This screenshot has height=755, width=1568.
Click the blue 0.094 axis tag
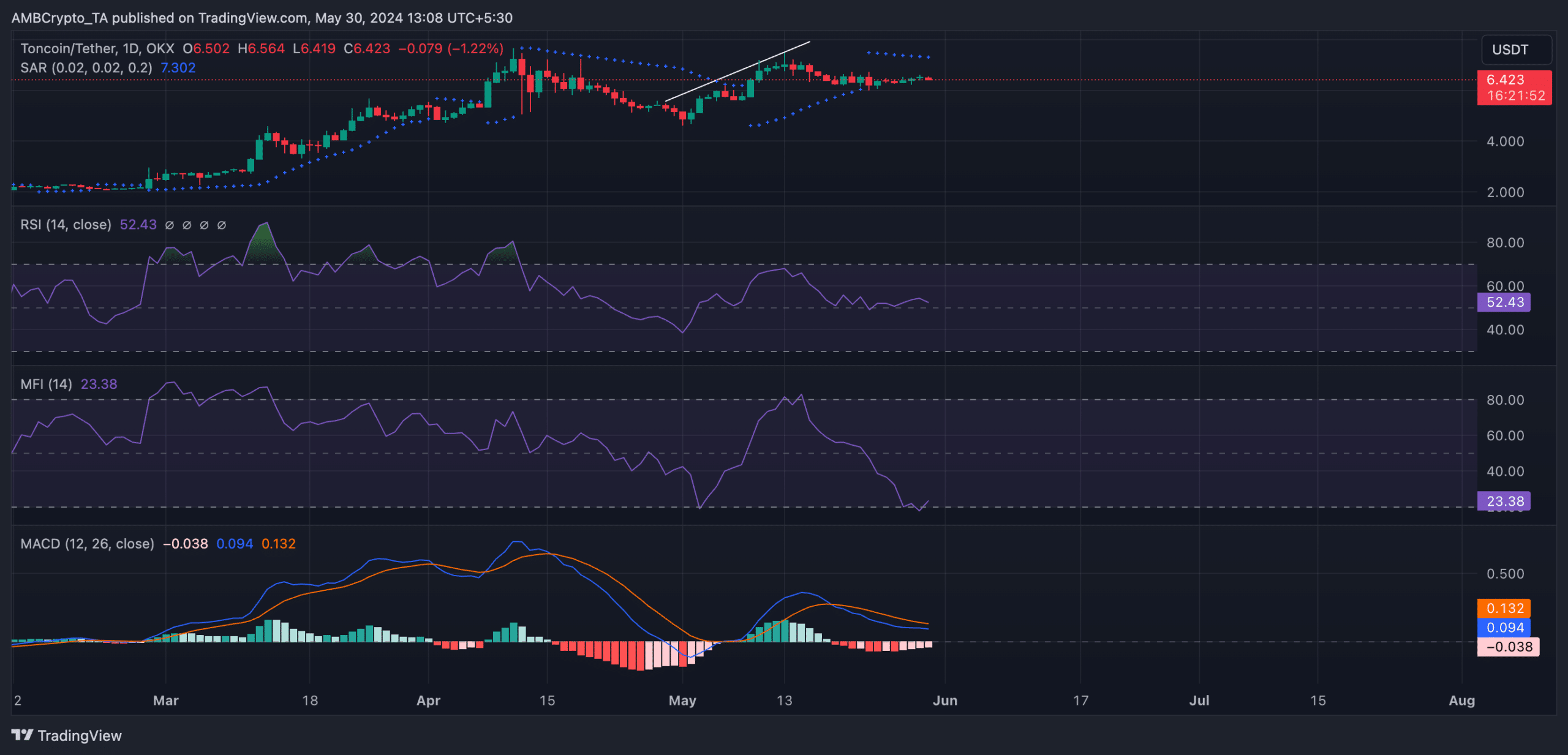click(1504, 627)
